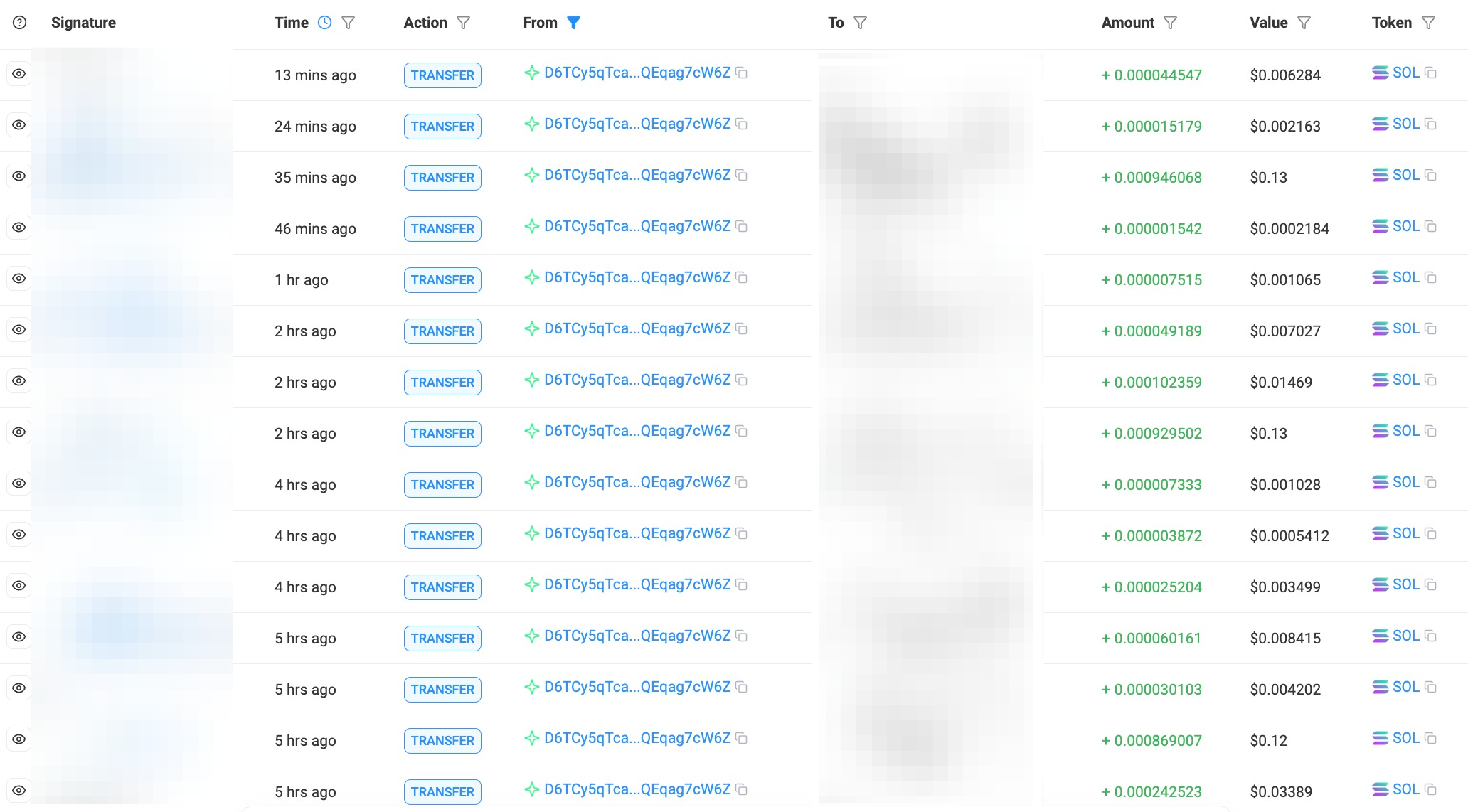Click the help question mark icon
The width and height of the screenshot is (1468, 812).
click(20, 23)
